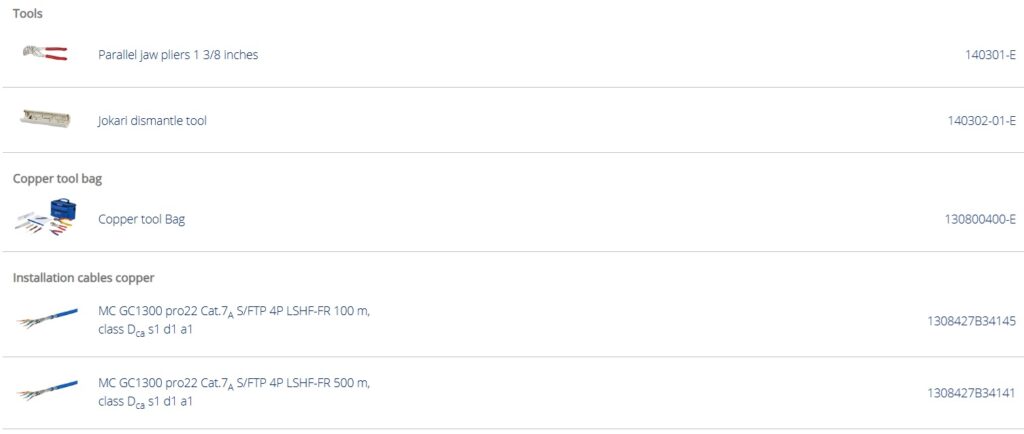
Task: Open the Jokari dismantle tool product
Action: click(x=152, y=121)
